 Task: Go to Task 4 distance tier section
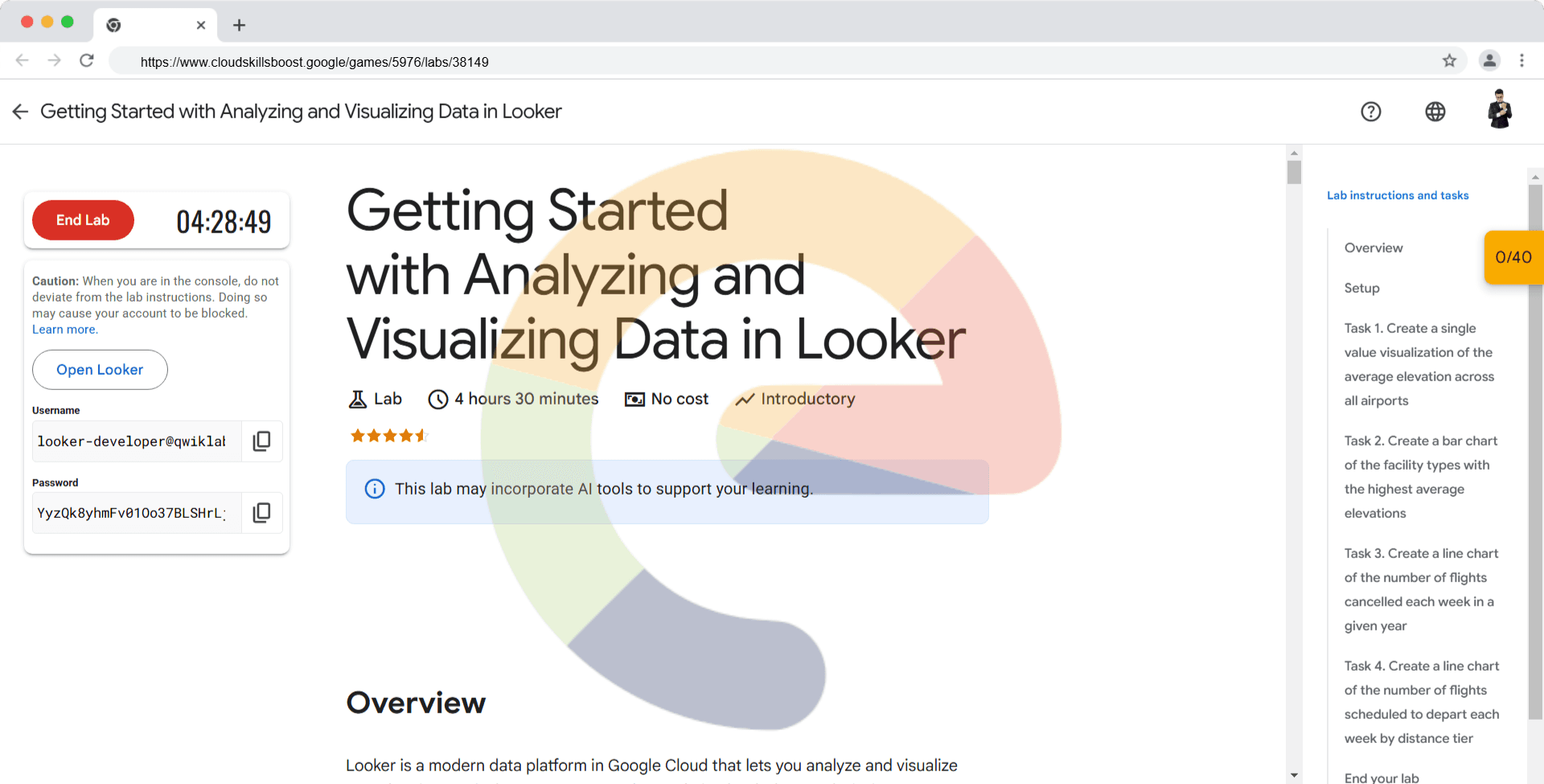click(x=1422, y=702)
